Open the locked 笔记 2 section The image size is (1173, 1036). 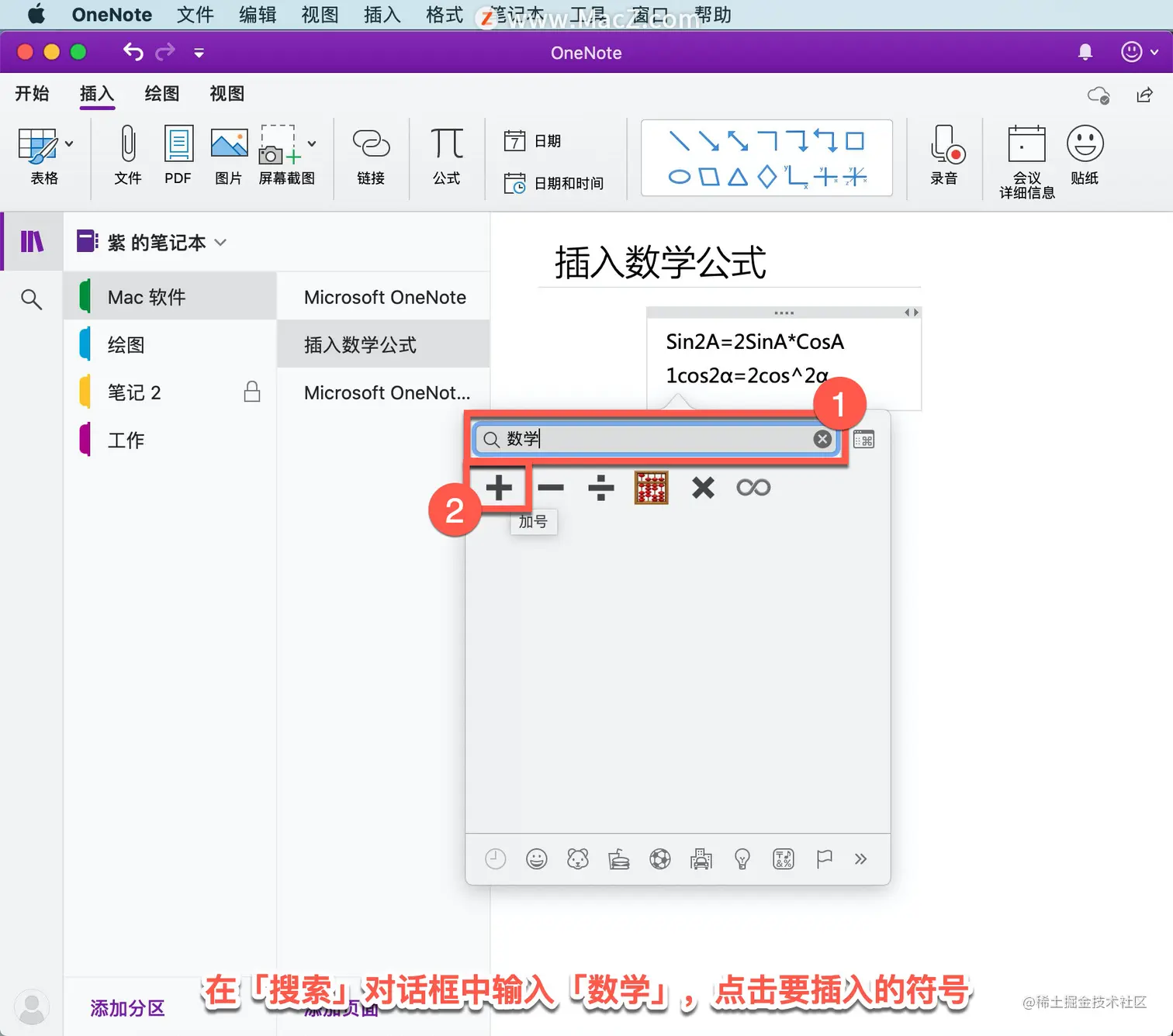(x=170, y=392)
